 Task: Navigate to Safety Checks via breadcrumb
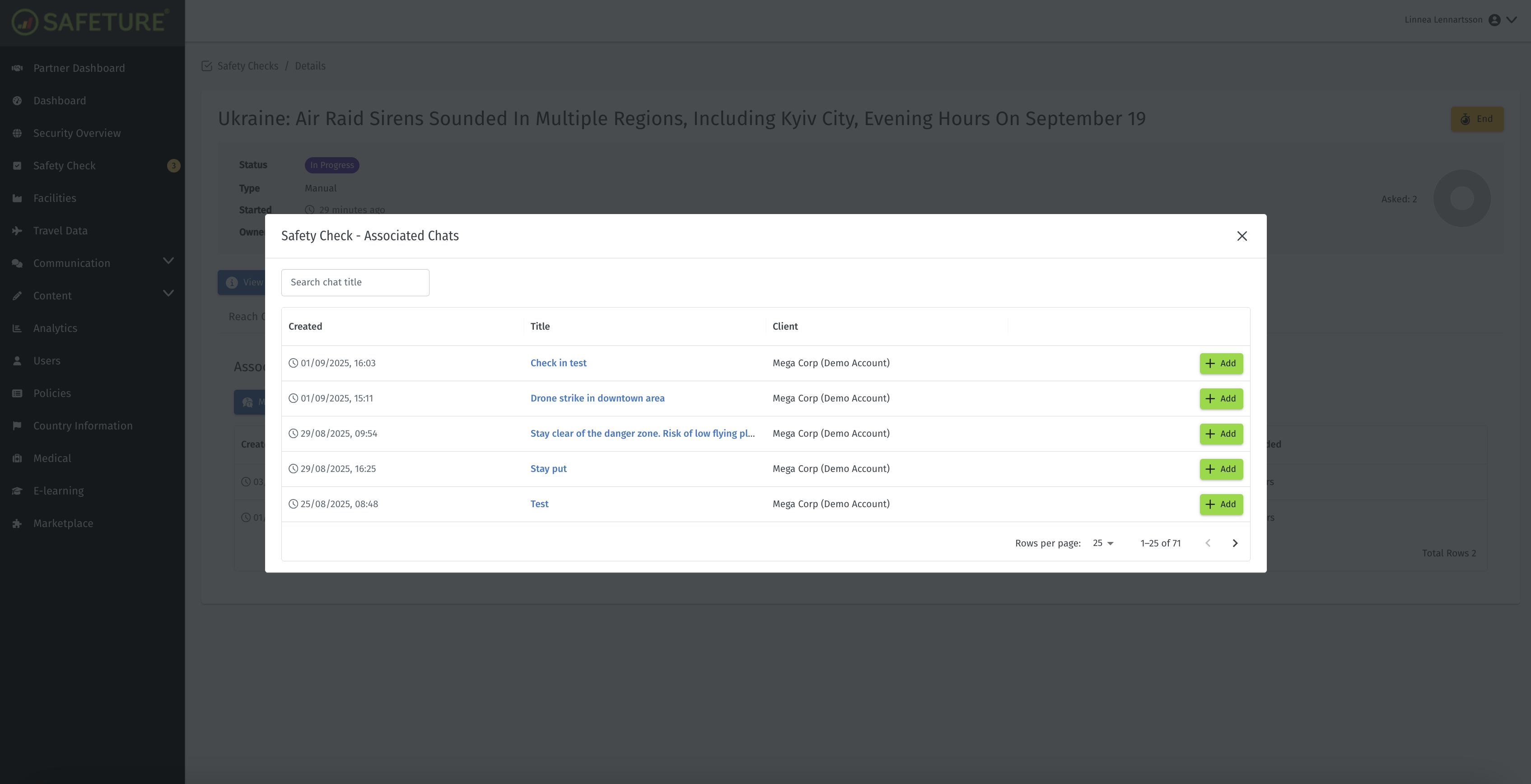pos(248,66)
